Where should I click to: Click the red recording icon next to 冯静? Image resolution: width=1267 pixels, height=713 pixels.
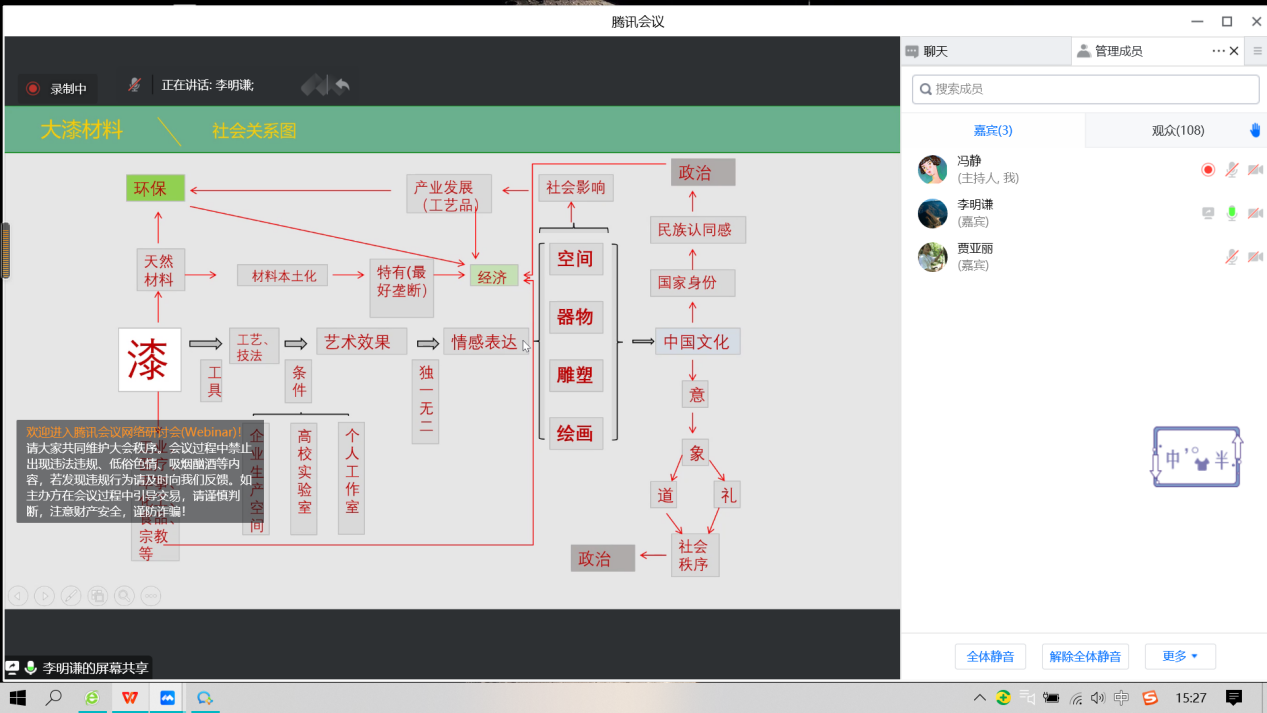coord(1208,170)
